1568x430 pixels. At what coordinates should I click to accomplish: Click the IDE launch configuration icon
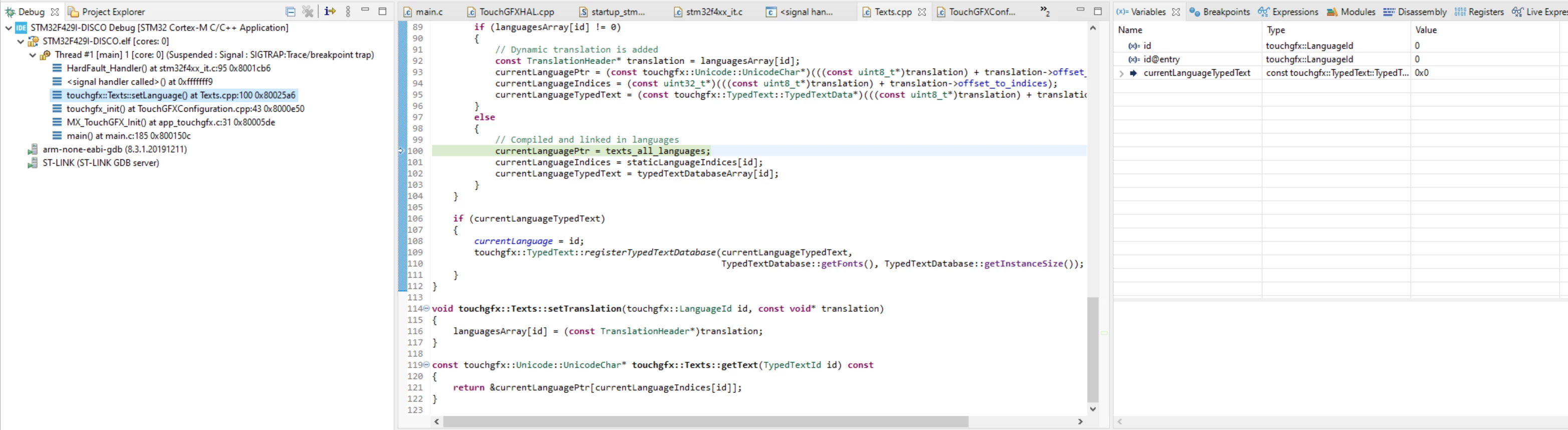(x=22, y=28)
